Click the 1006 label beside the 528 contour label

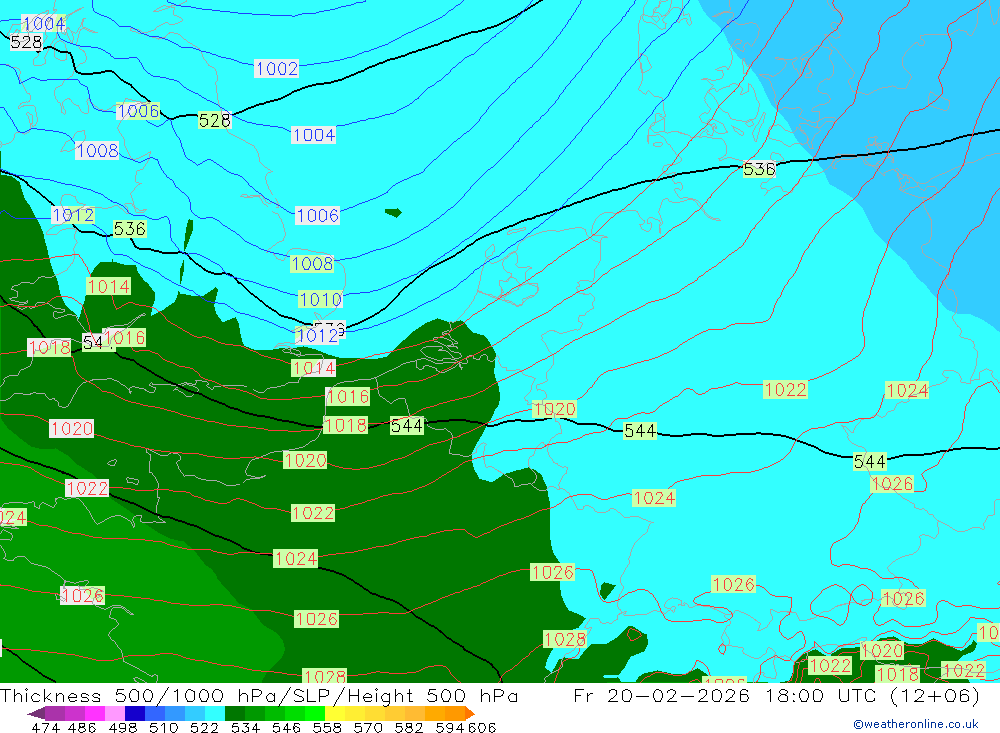point(138,111)
